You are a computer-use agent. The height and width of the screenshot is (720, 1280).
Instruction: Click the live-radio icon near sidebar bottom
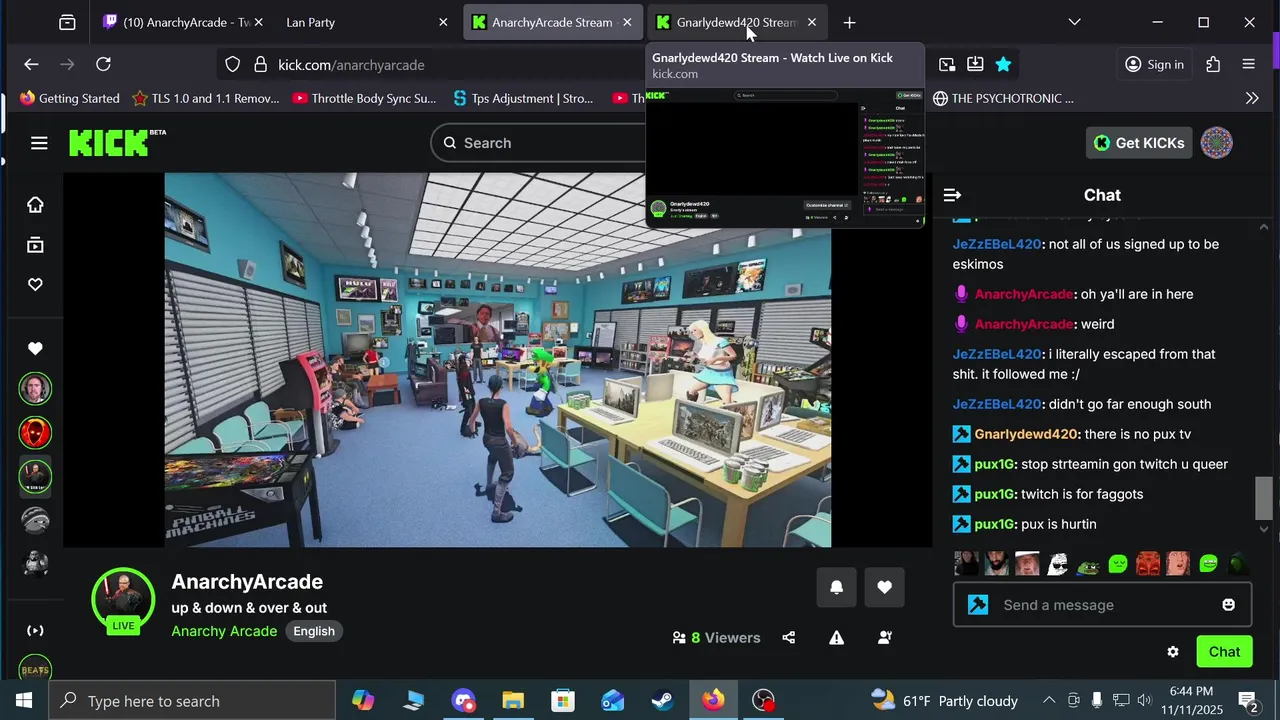(x=35, y=630)
